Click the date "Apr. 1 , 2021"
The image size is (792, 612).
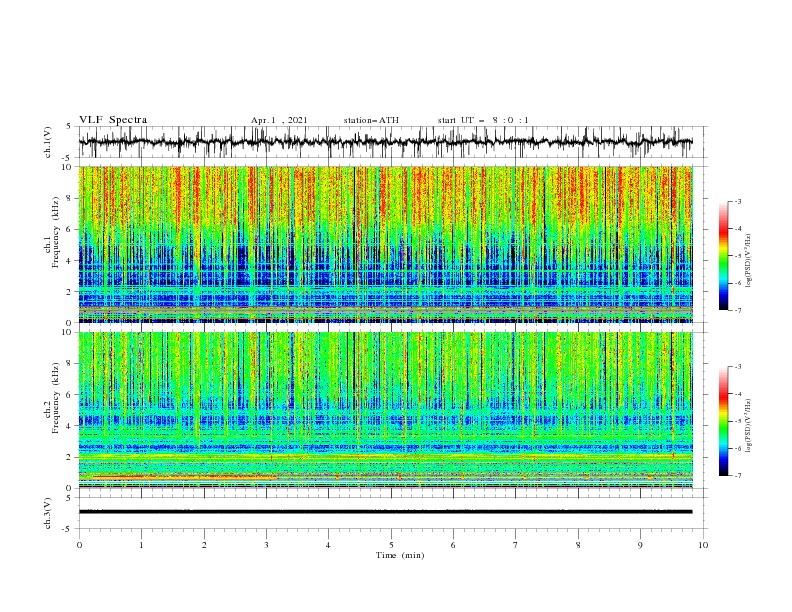point(279,120)
